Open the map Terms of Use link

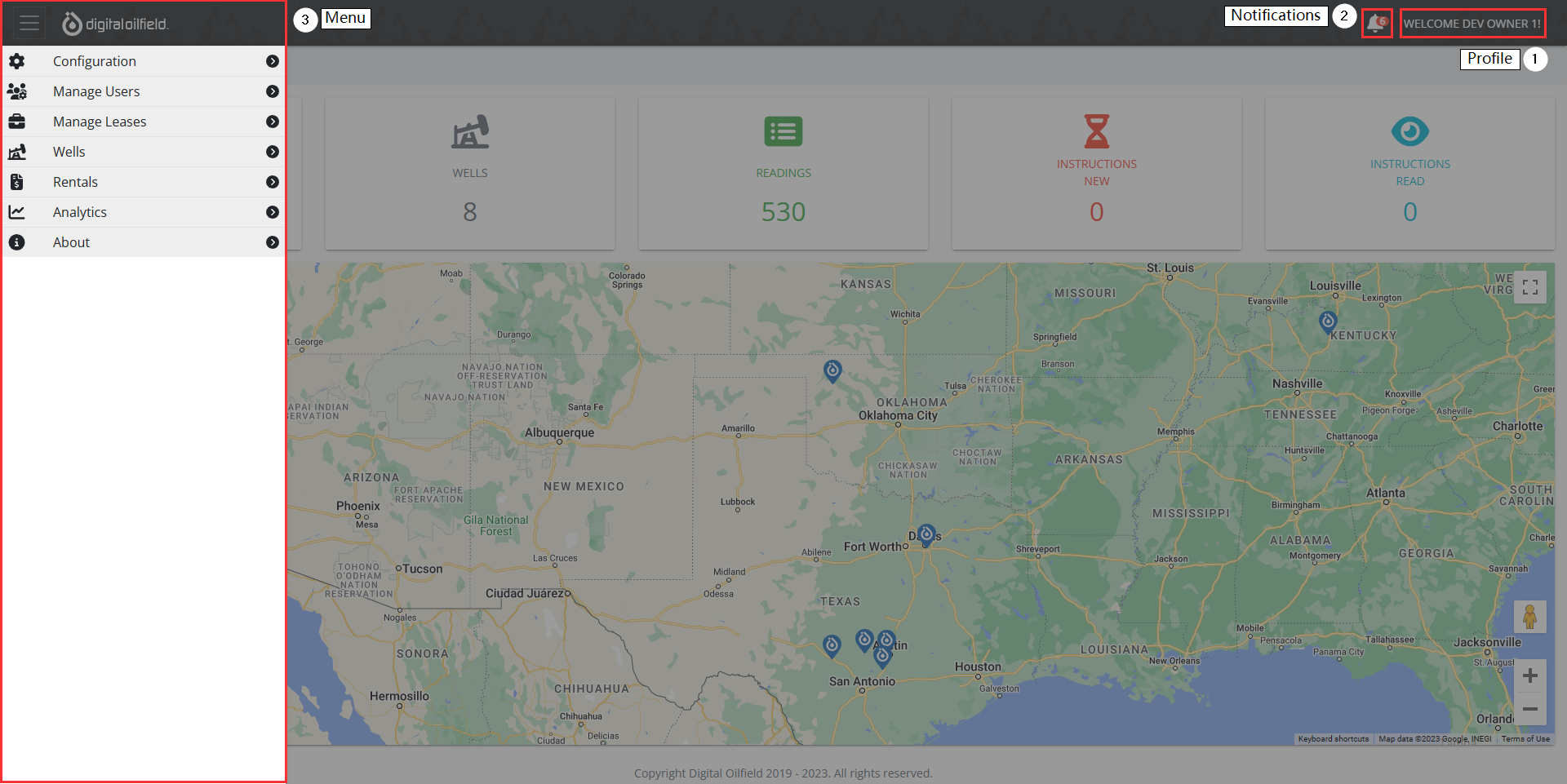(1525, 739)
